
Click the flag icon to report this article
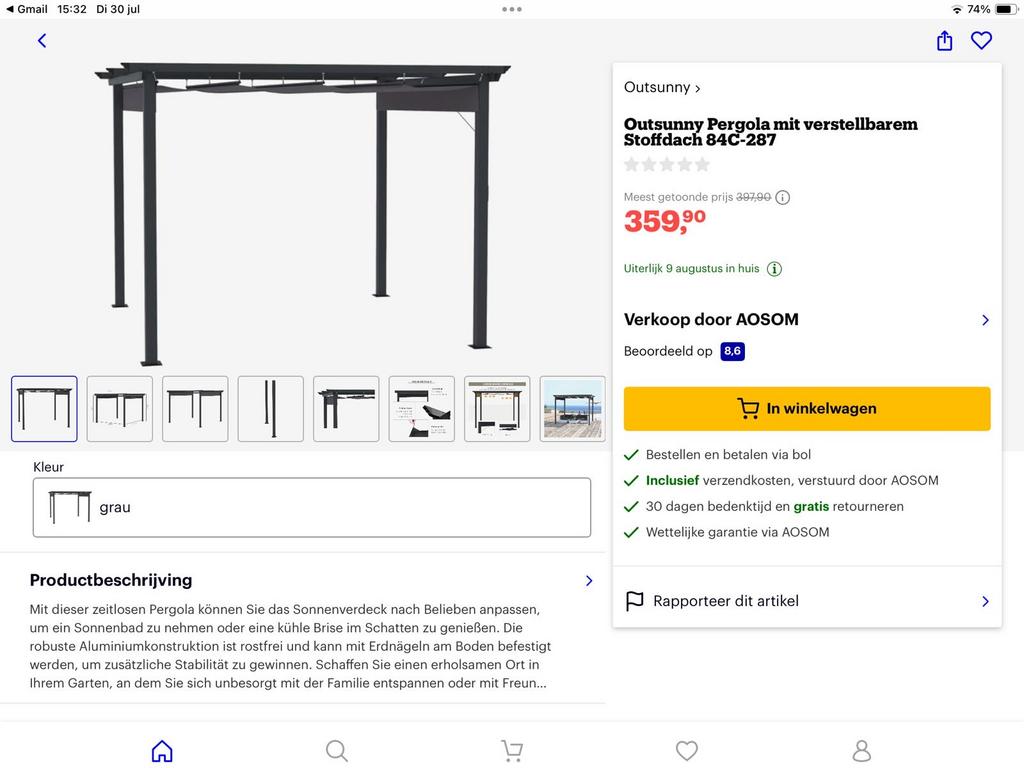coord(634,601)
